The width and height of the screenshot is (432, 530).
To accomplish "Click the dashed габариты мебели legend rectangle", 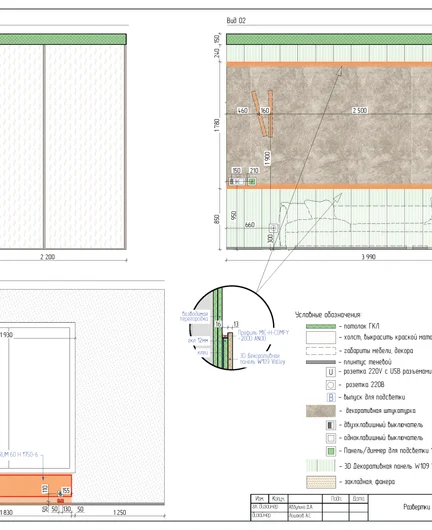I will pos(321,351).
